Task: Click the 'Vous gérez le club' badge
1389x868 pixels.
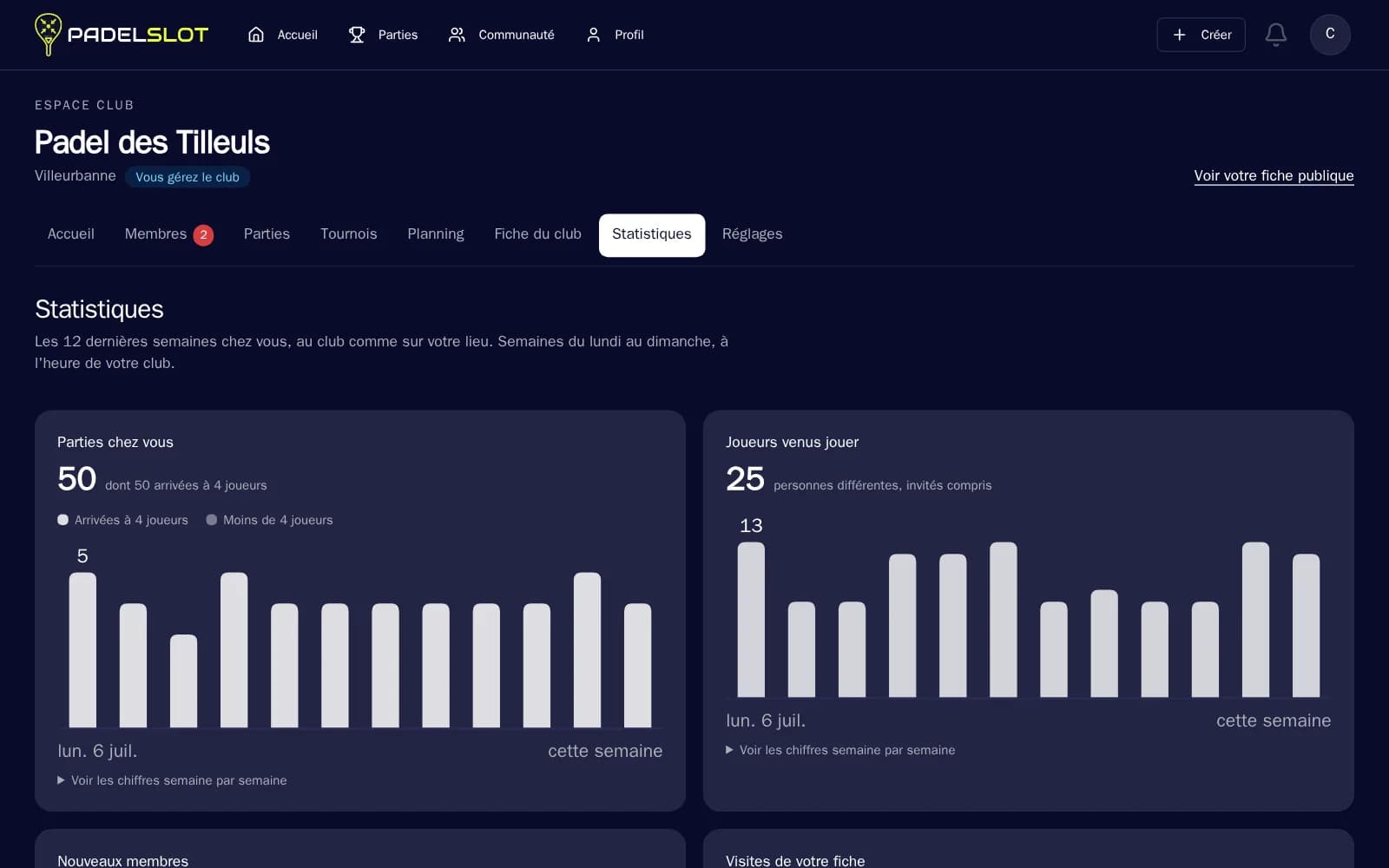Action: (x=188, y=177)
